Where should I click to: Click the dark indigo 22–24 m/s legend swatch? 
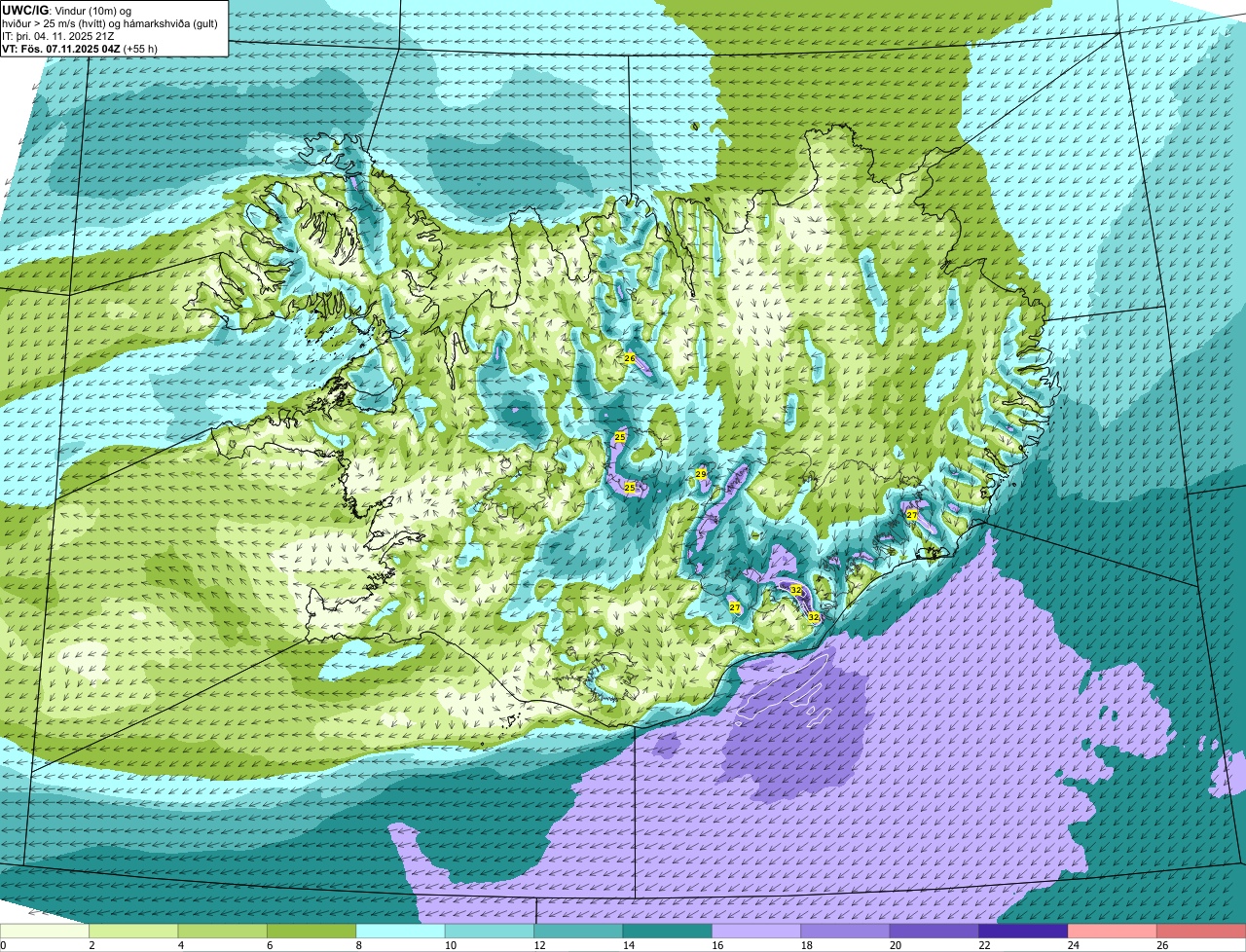pos(1023,932)
